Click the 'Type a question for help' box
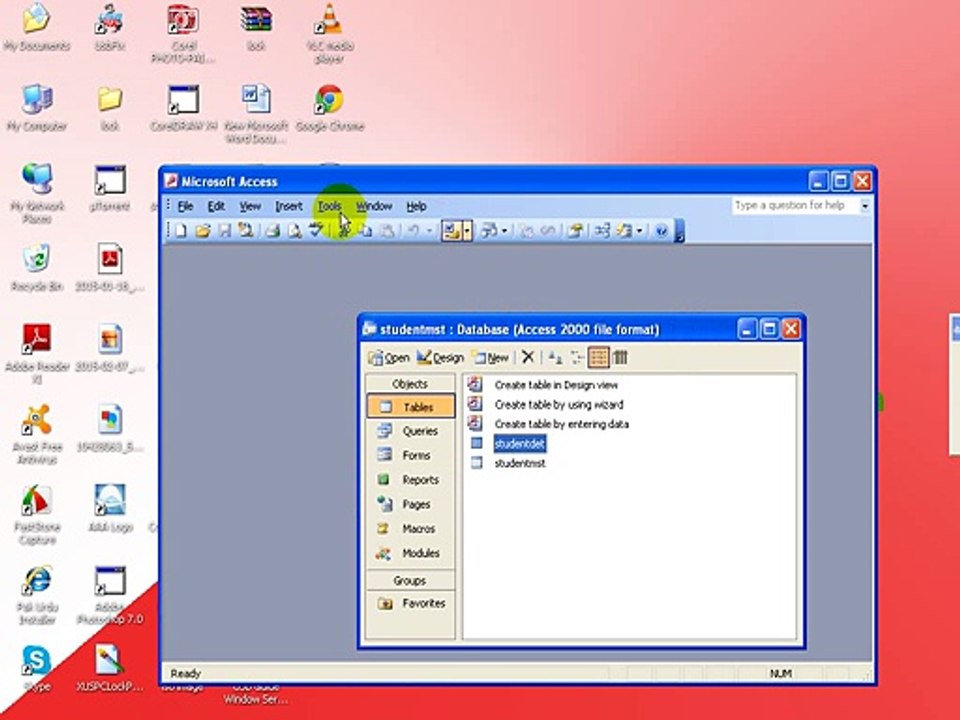The image size is (960, 720). pos(795,206)
